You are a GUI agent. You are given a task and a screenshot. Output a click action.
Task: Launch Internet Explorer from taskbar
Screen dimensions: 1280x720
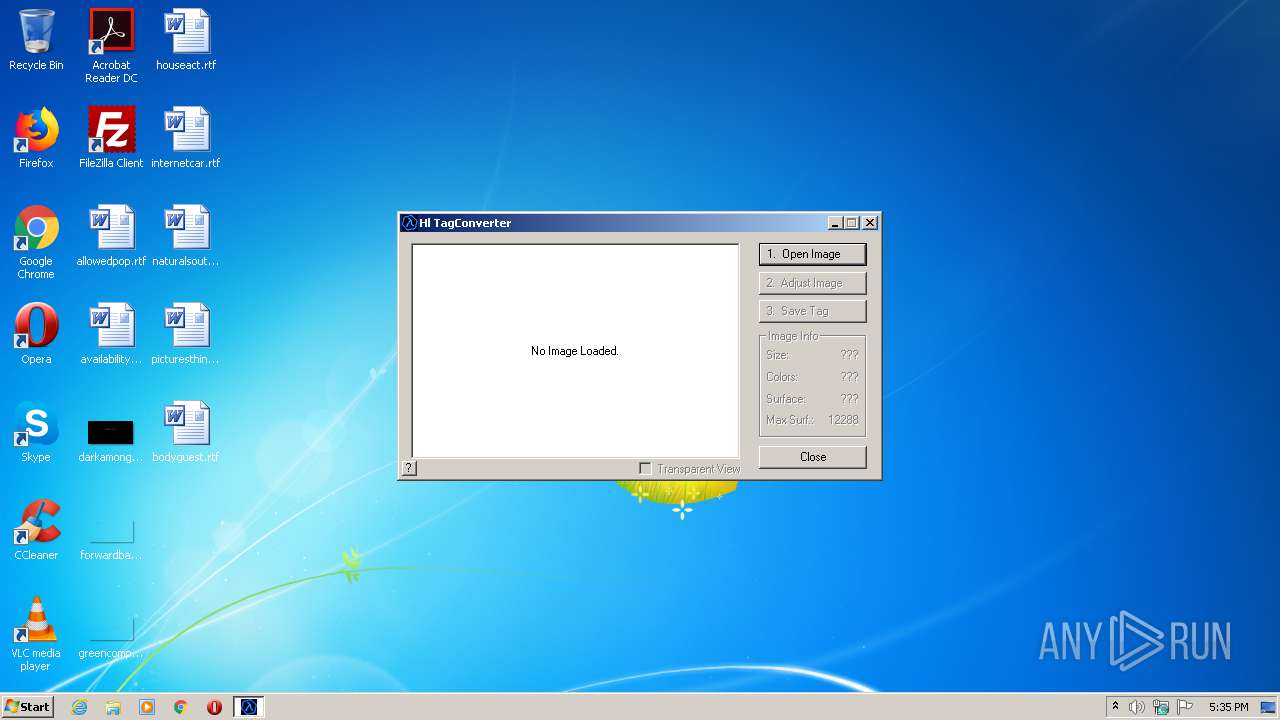(x=79, y=707)
